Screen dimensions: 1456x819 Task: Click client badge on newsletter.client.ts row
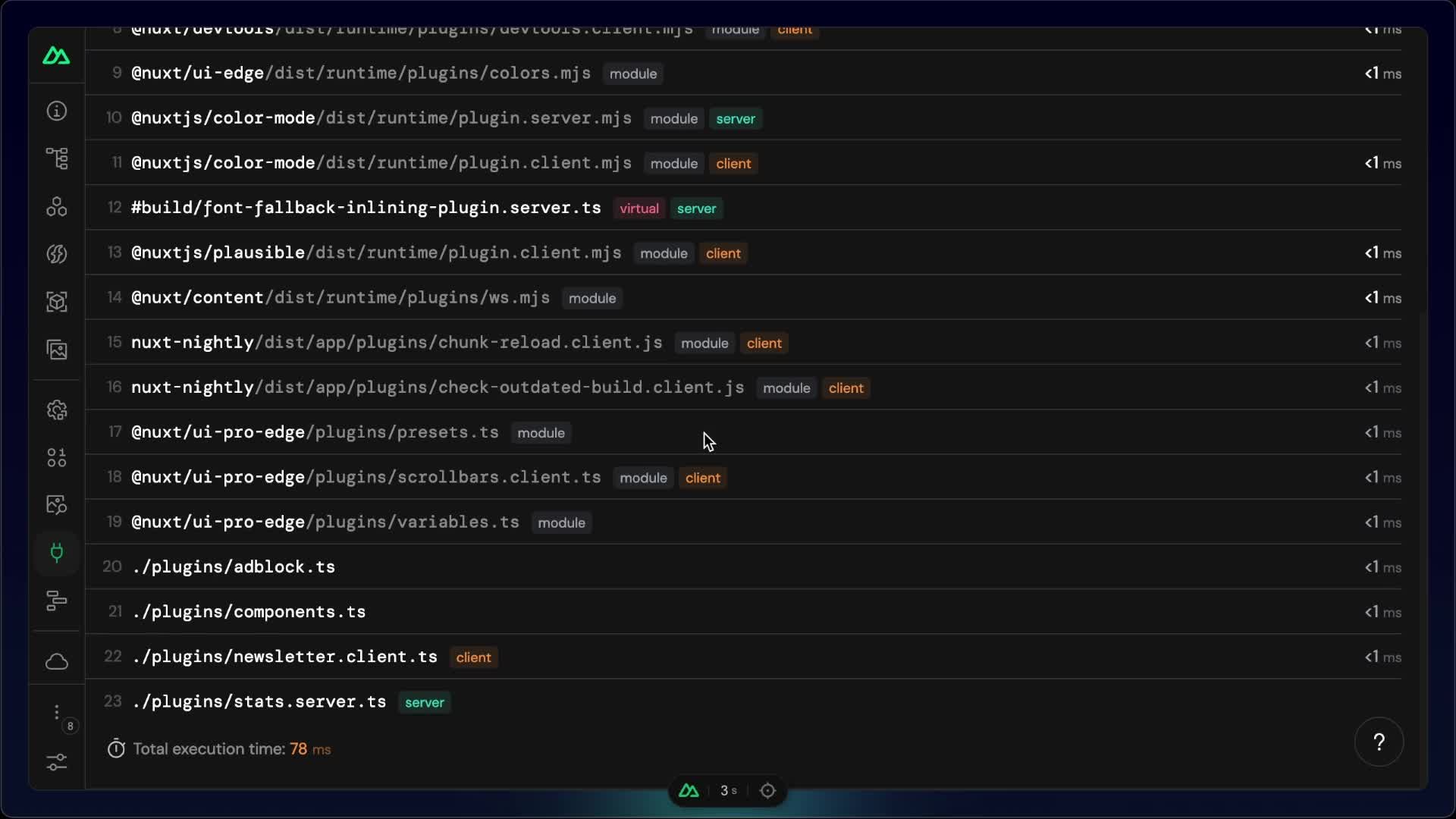[x=474, y=657]
